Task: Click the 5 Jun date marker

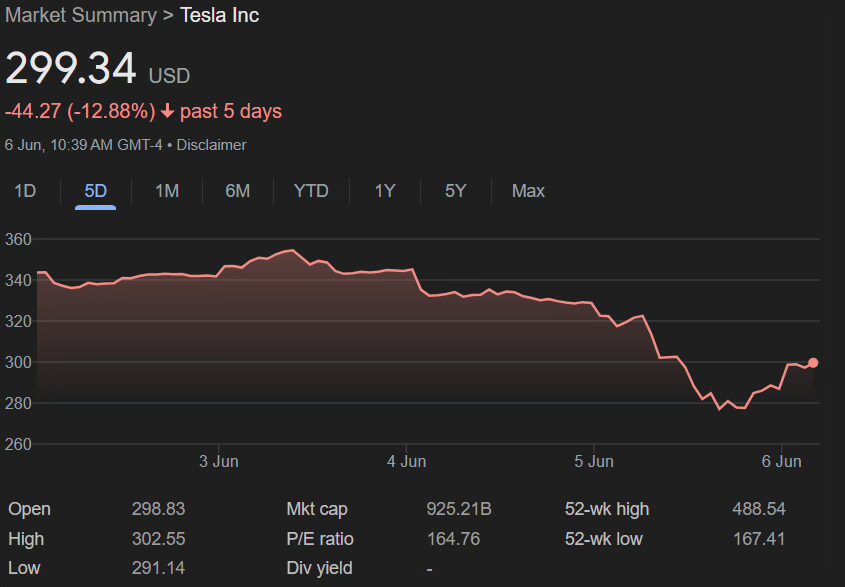Action: (594, 461)
